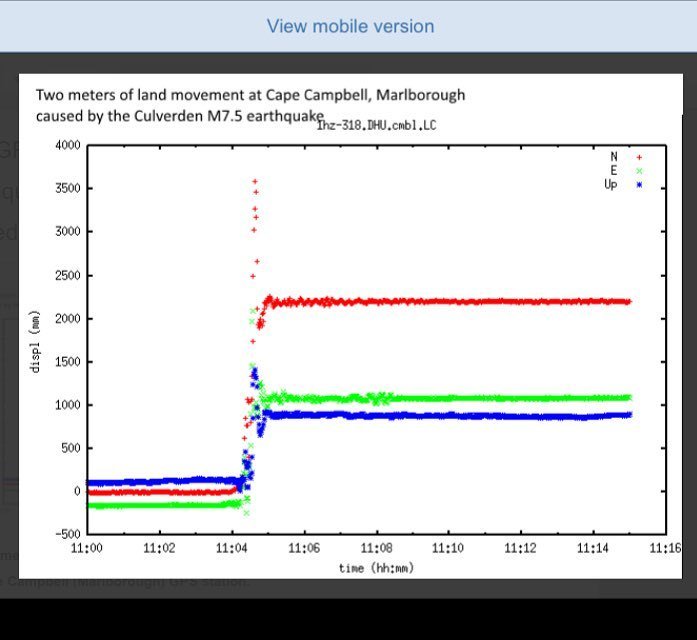The height and width of the screenshot is (640, 697).
Task: Click the red N legend marker
Action: point(638,157)
